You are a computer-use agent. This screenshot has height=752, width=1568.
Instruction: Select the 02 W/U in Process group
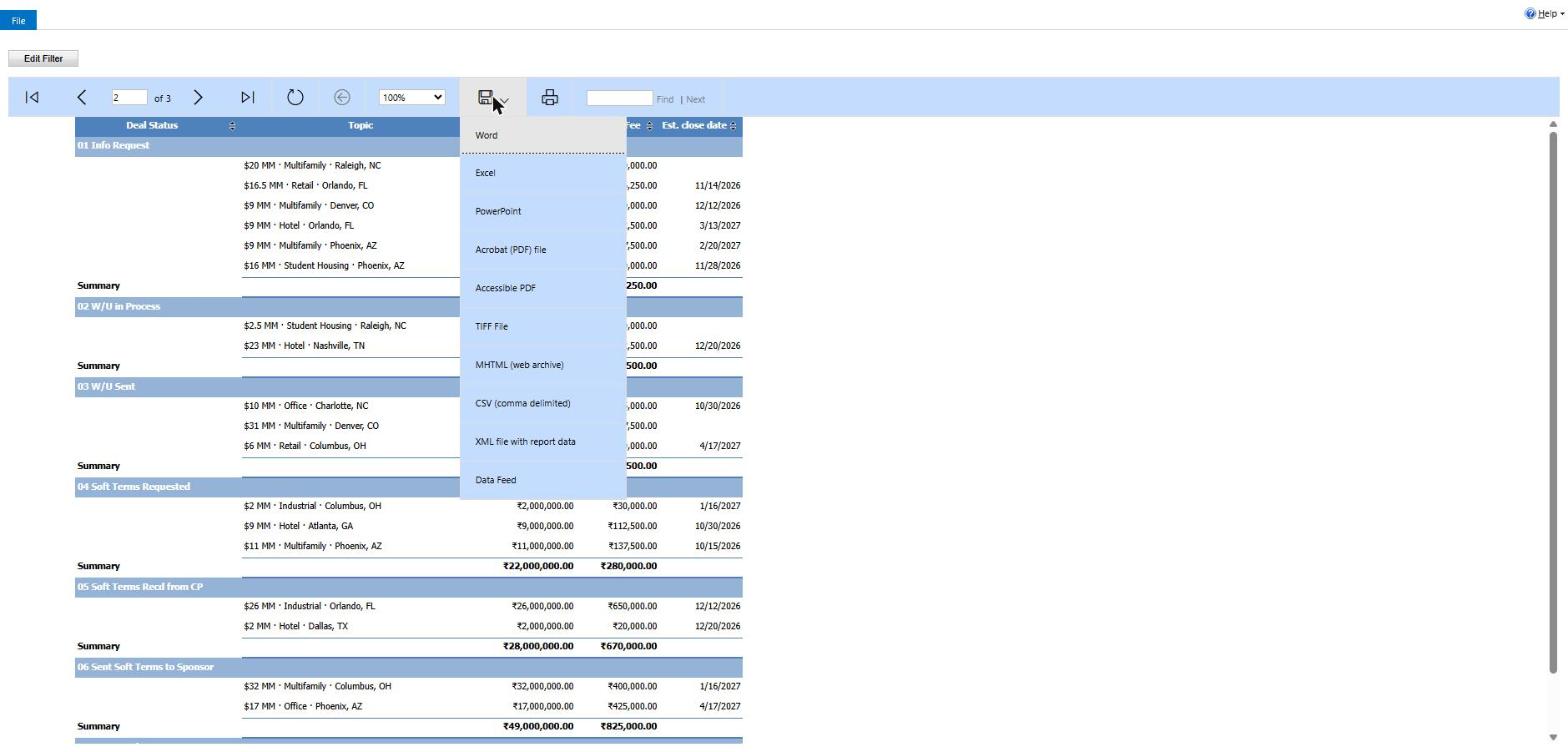pyautogui.click(x=408, y=306)
